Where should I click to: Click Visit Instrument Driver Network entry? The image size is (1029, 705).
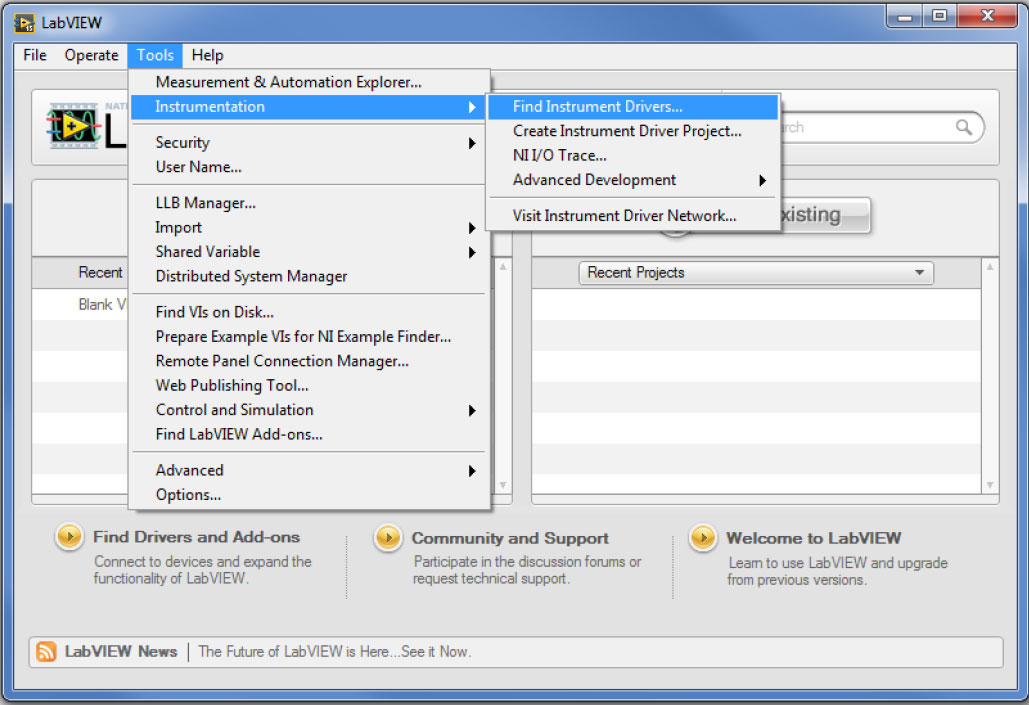[x=624, y=215]
